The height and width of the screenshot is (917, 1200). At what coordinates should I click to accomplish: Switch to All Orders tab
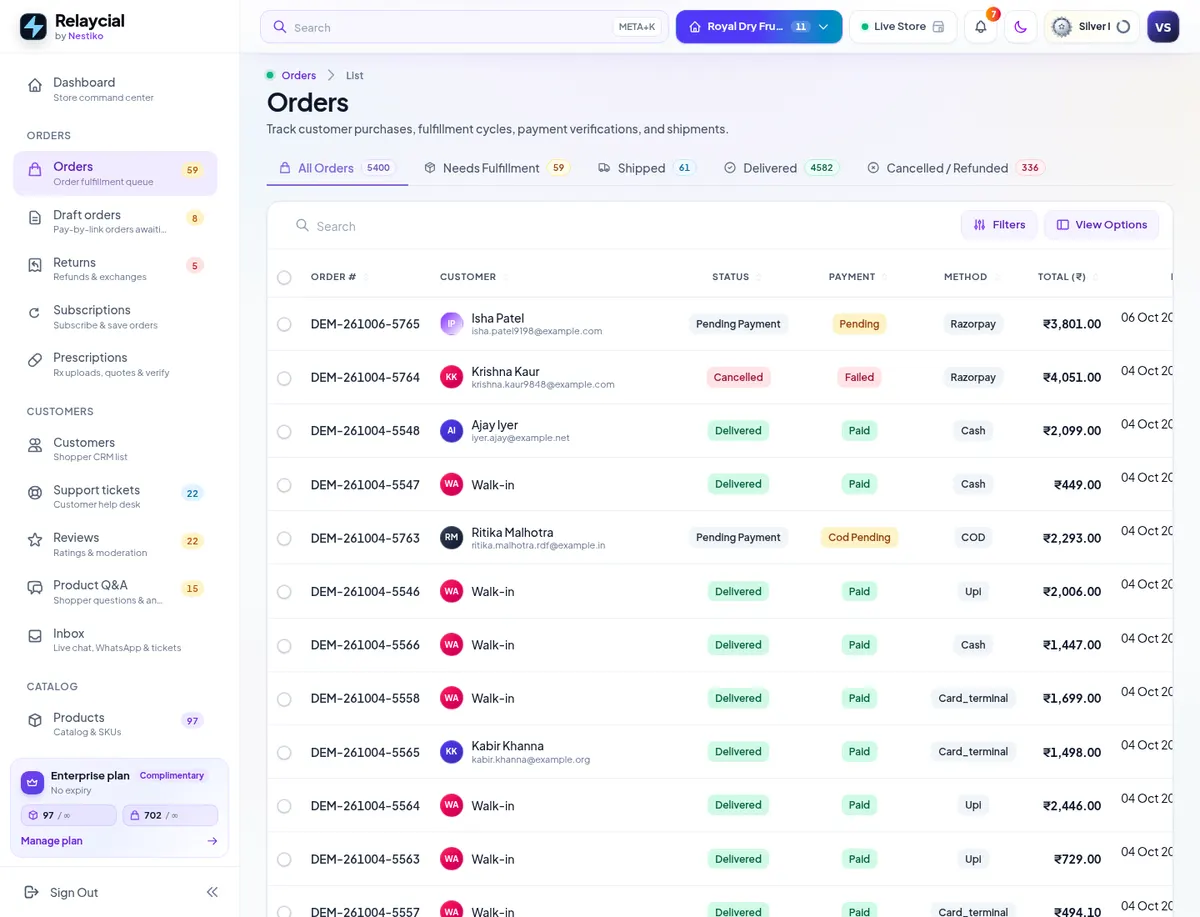[337, 168]
